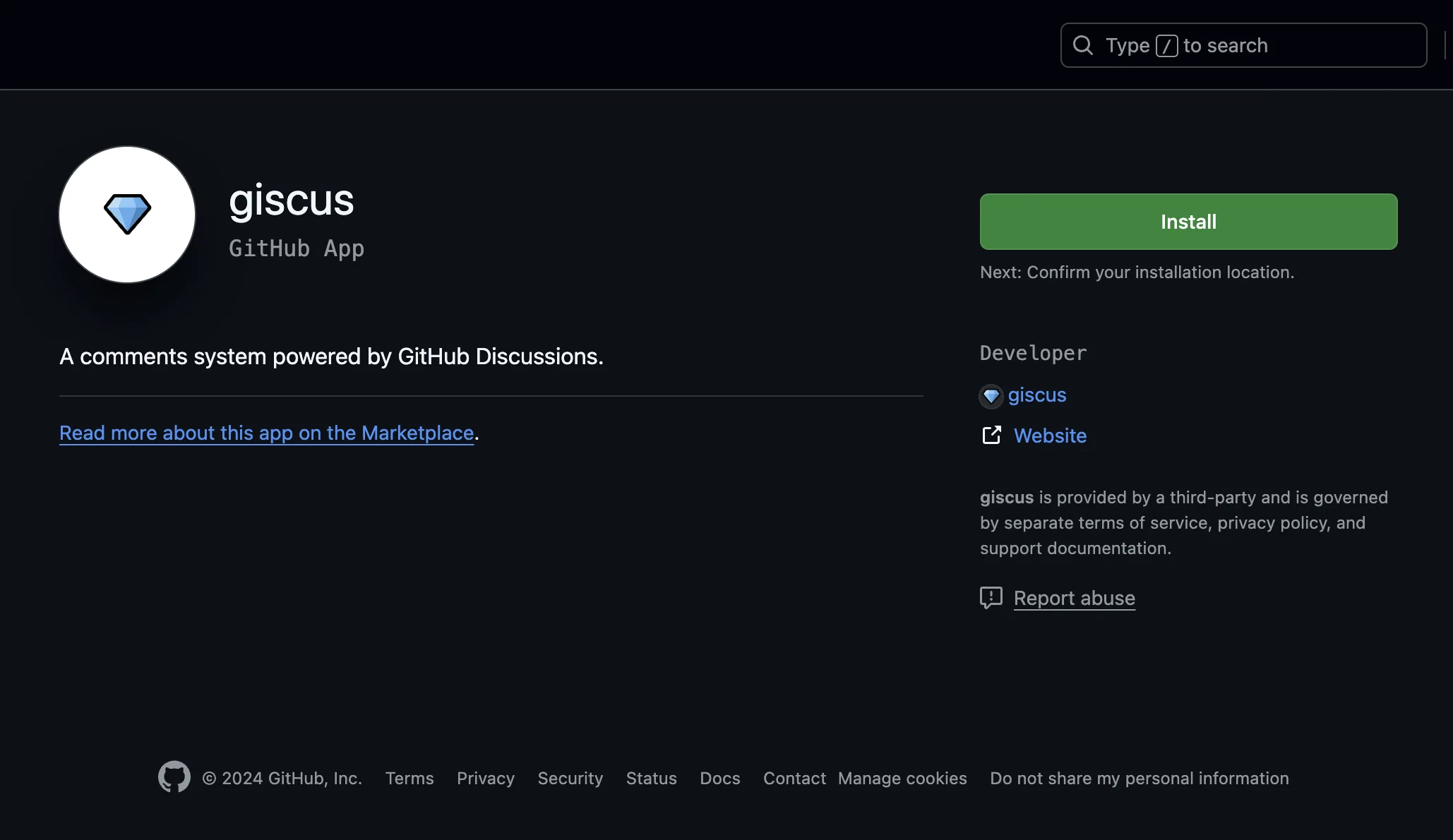
Task: Open the Docs footer link
Action: [x=720, y=778]
